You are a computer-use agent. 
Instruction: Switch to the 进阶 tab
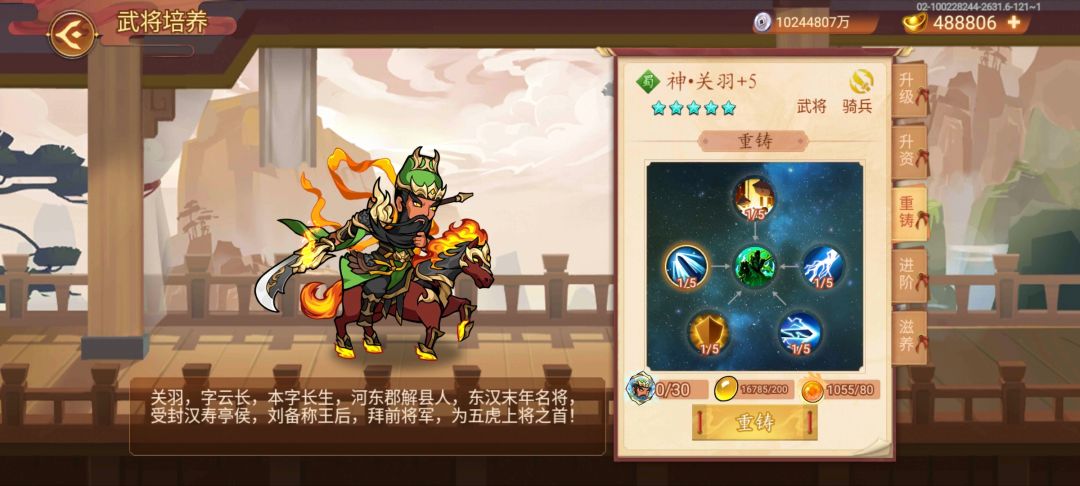(909, 275)
